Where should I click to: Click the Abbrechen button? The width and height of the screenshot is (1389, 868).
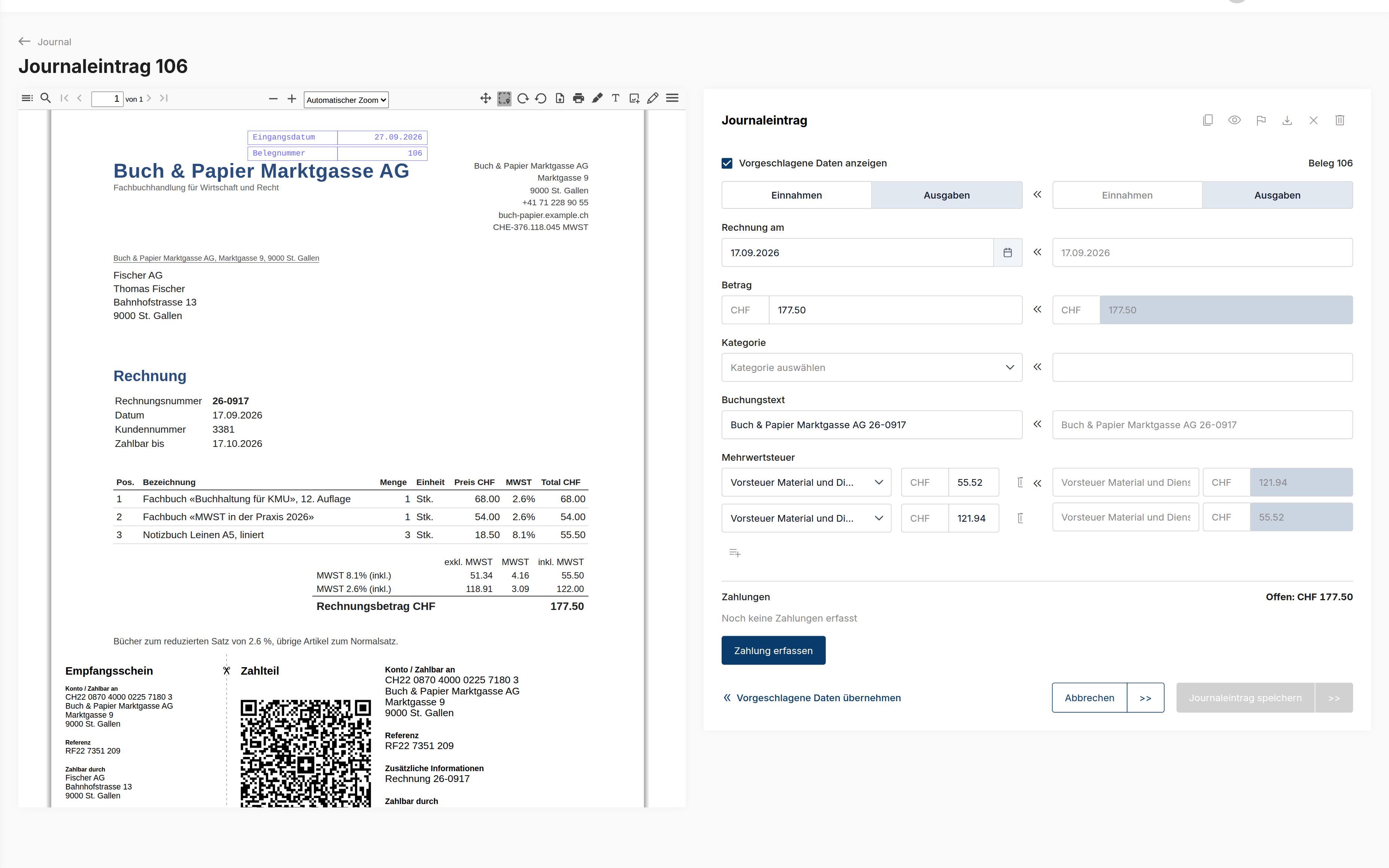point(1089,698)
